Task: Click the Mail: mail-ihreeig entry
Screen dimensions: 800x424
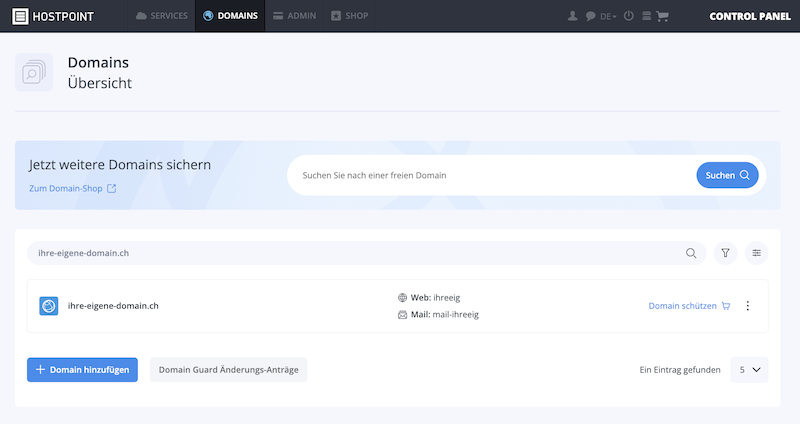Action: (x=438, y=314)
